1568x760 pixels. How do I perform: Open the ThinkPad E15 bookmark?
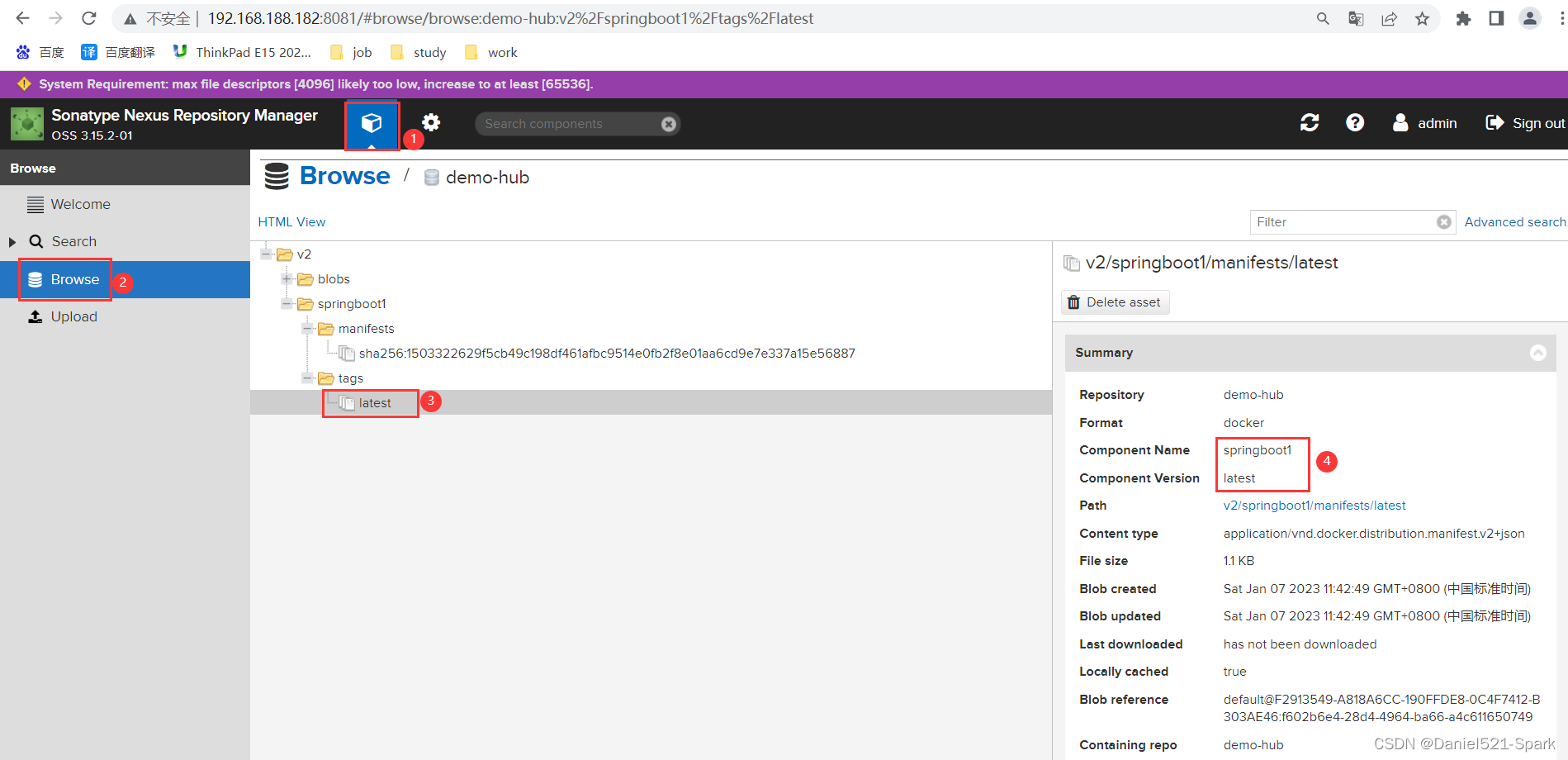point(242,52)
